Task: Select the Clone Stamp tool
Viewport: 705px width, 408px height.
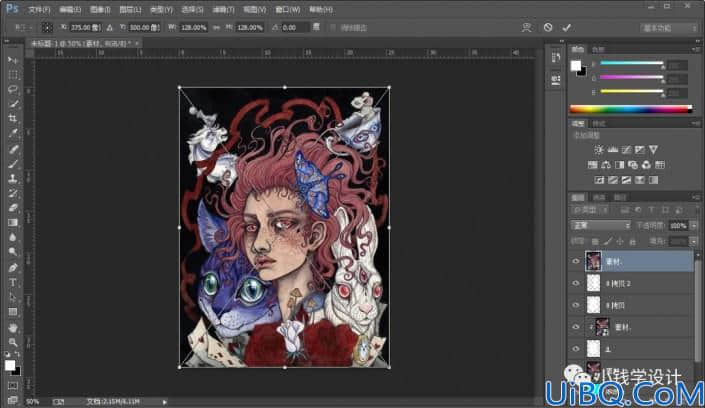Action: tap(13, 179)
